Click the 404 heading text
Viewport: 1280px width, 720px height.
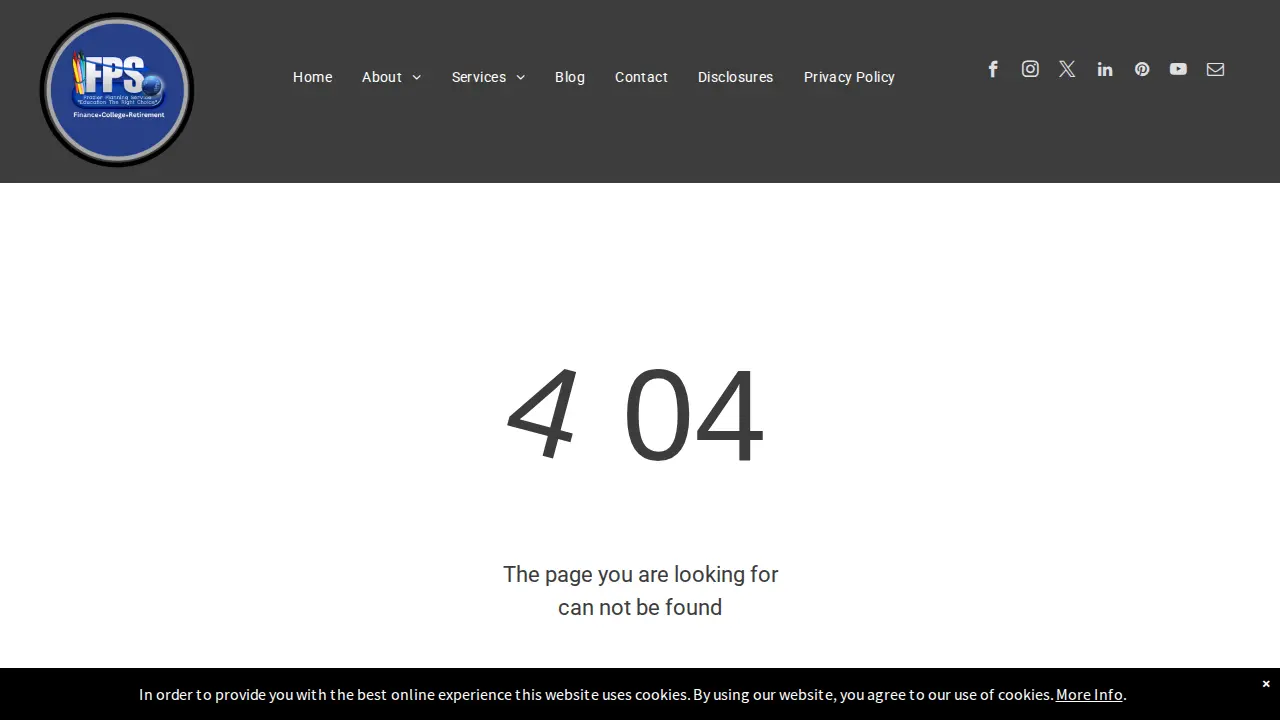[x=636, y=415]
